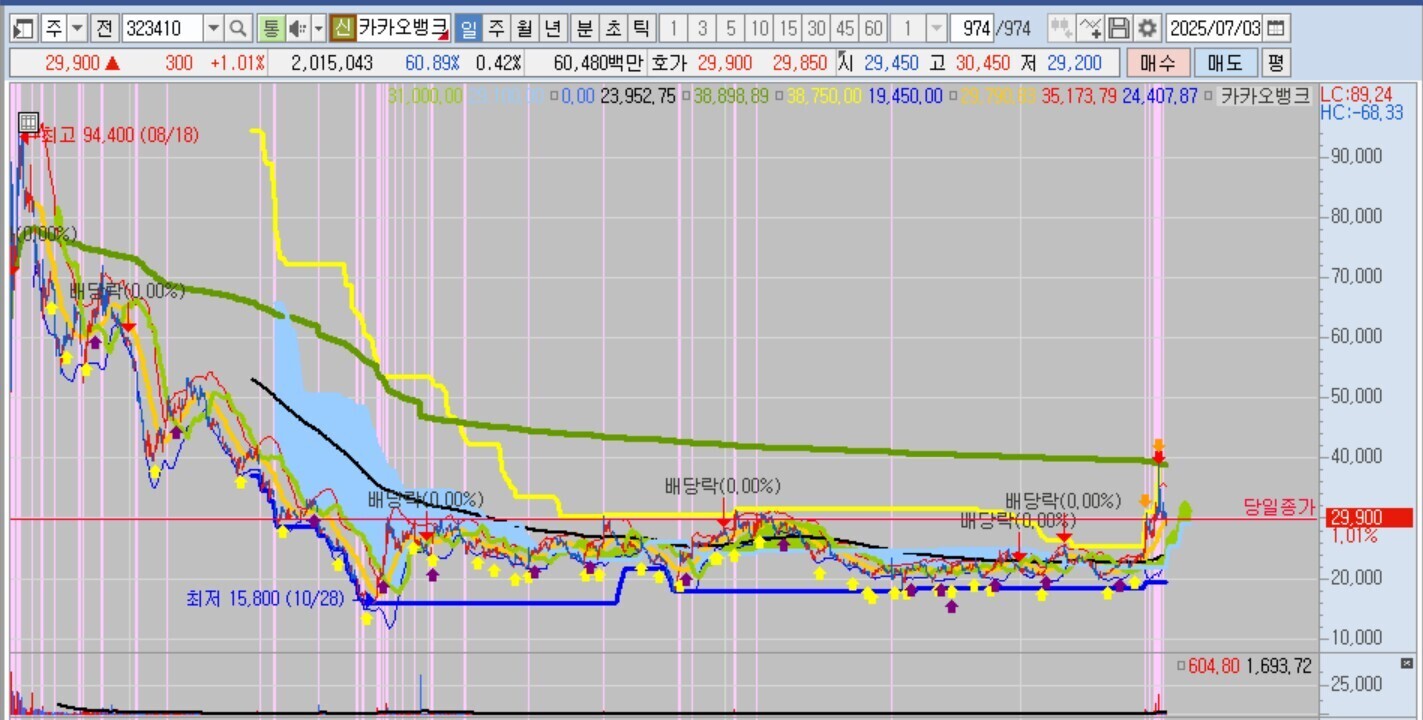Open the calendar date picker icon
This screenshot has width=1423, height=720.
1277,28
